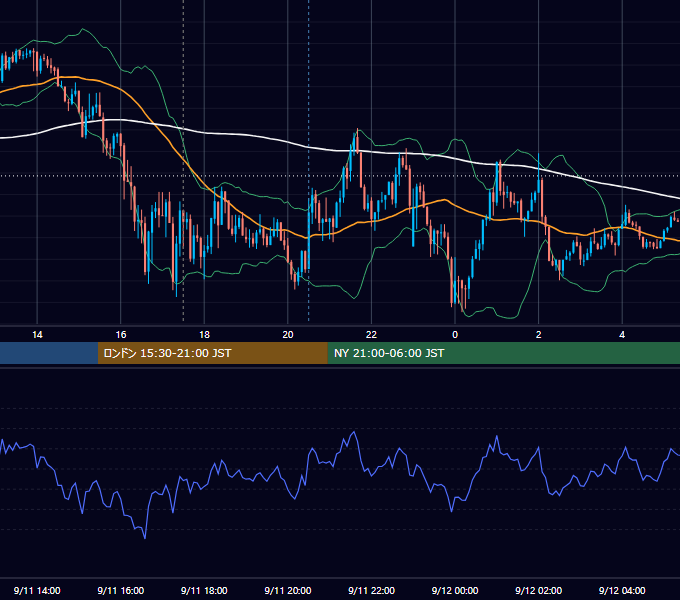Click the London session band 15:30-21:00 JST
This screenshot has width=680, height=600.
(212, 353)
